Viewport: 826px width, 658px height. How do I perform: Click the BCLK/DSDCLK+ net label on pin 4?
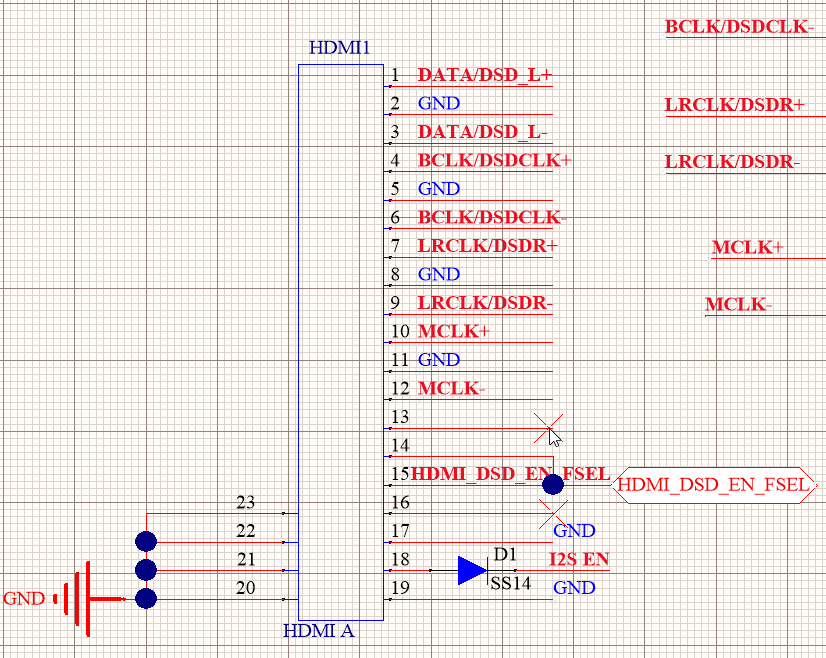[494, 160]
